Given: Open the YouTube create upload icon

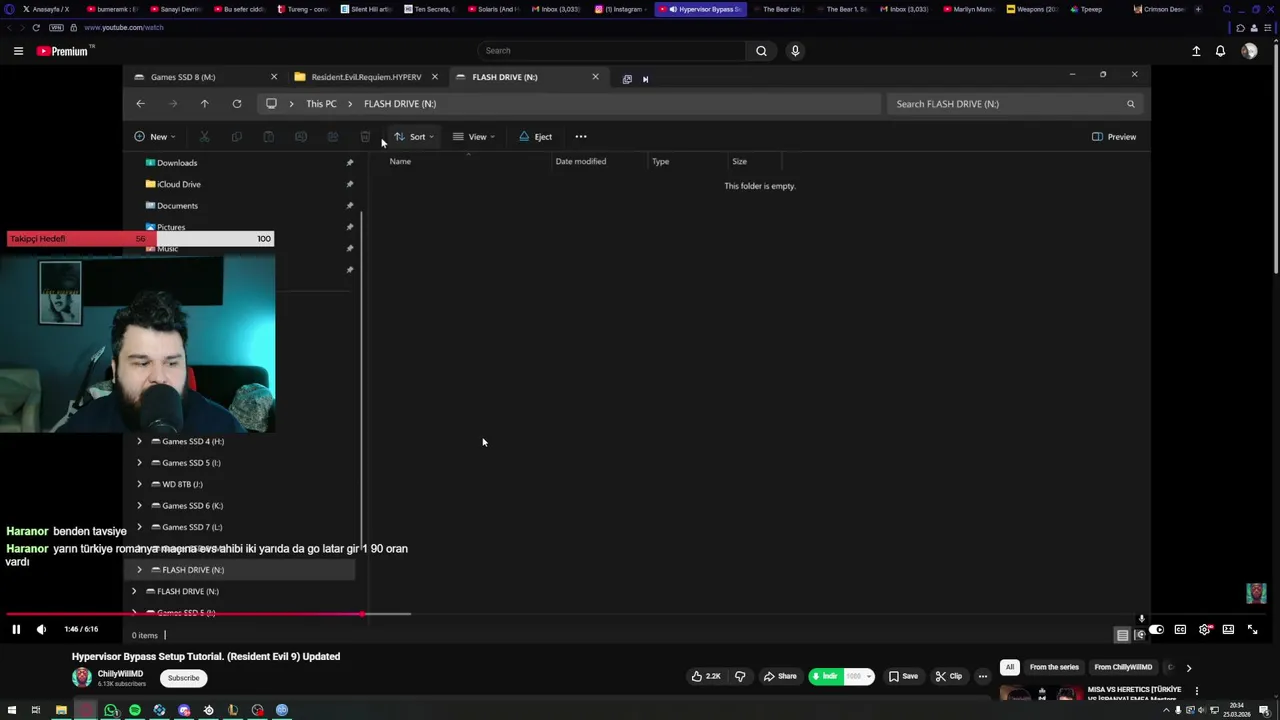Looking at the screenshot, I should click(x=1196, y=51).
